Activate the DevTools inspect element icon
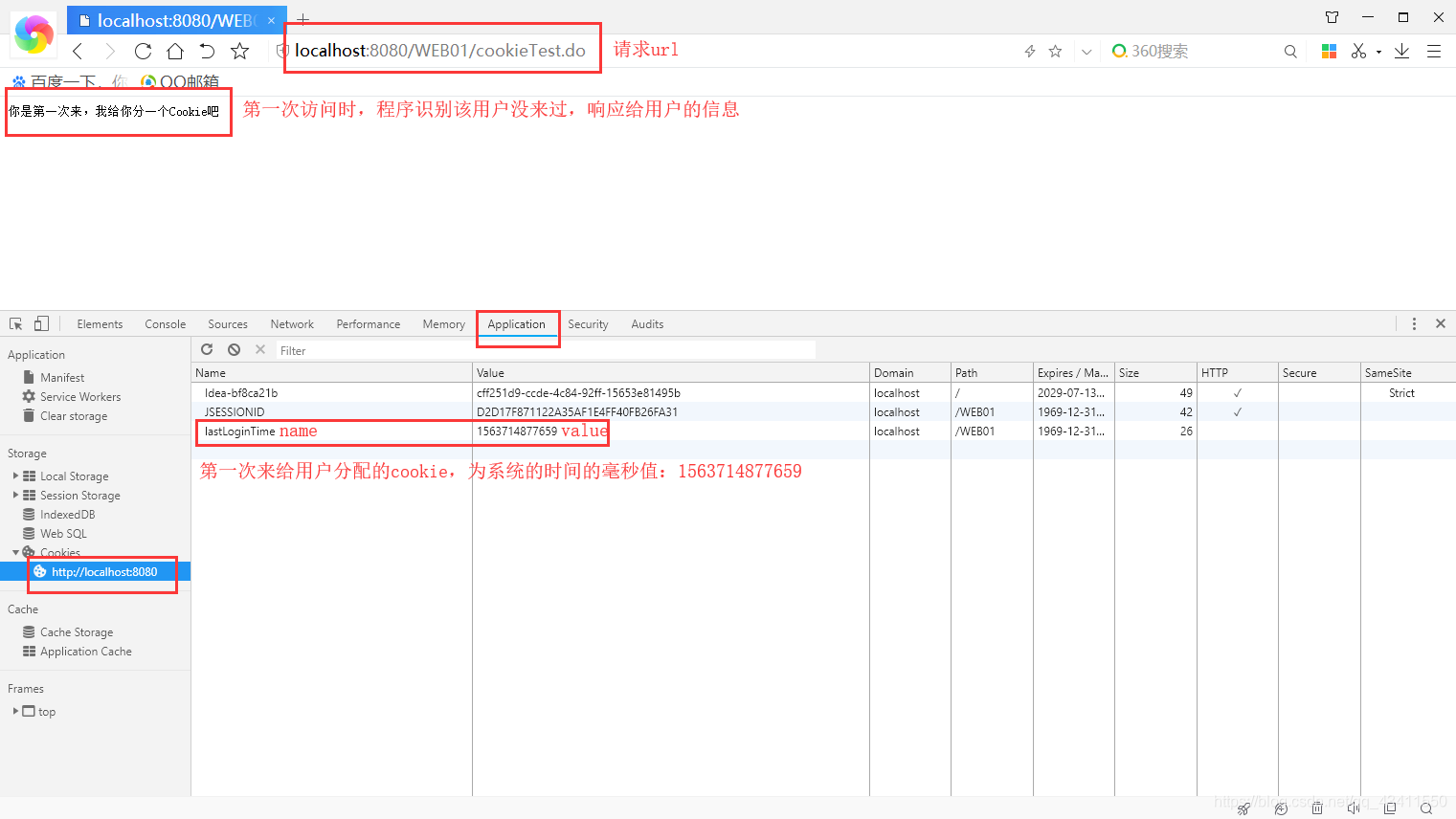Screen dimensions: 1456x819 pos(16,323)
